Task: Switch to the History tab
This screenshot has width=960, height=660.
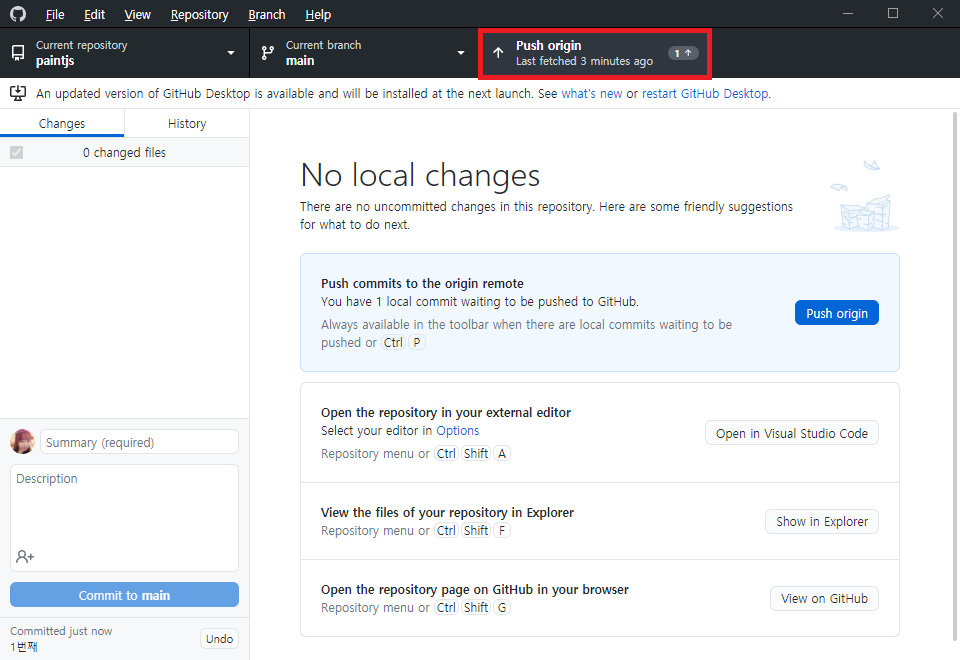Action: tap(187, 123)
